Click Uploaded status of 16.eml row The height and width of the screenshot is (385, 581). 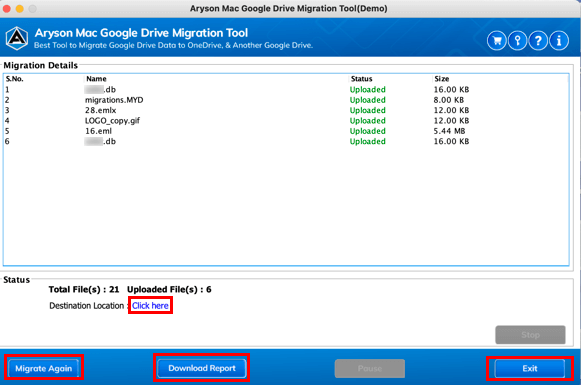tap(368, 131)
